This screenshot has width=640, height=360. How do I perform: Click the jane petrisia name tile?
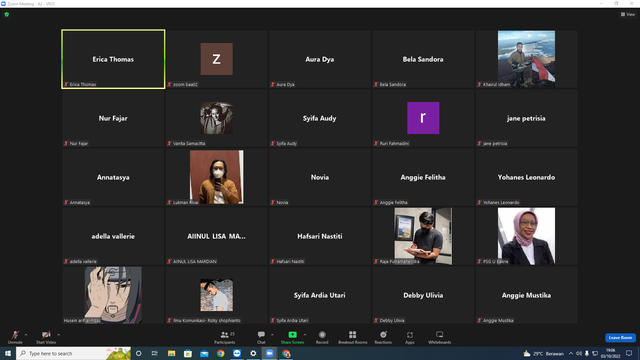pyautogui.click(x=526, y=118)
